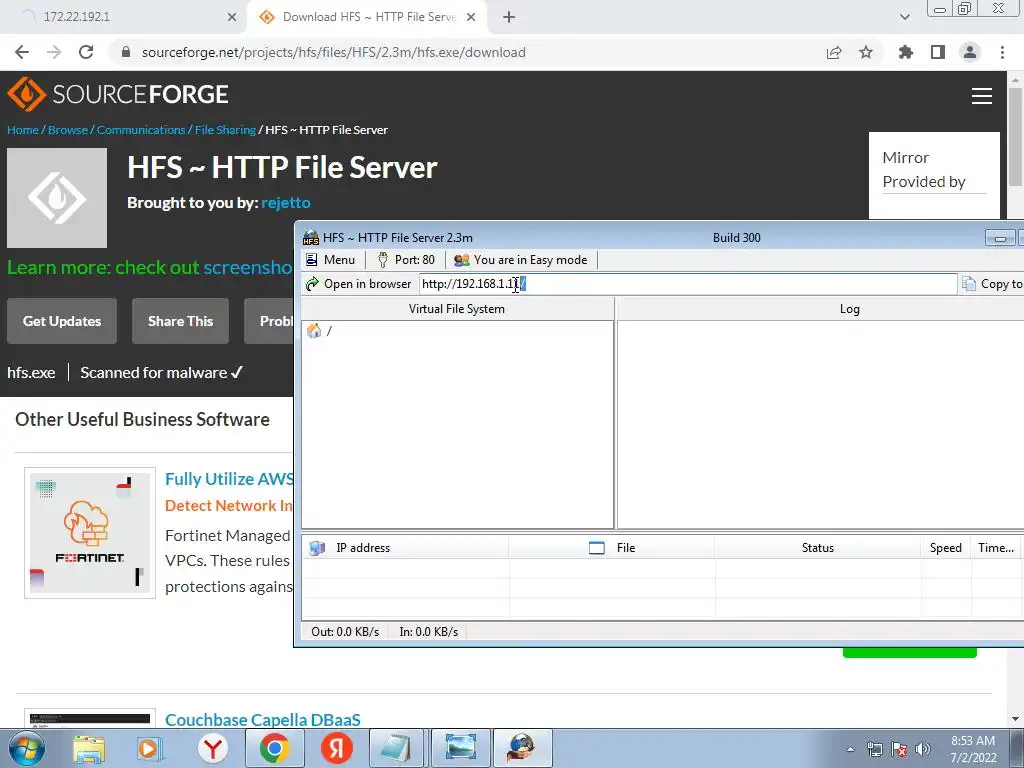
Task: Toggle 'You are in Easy mode' button
Action: point(520,260)
